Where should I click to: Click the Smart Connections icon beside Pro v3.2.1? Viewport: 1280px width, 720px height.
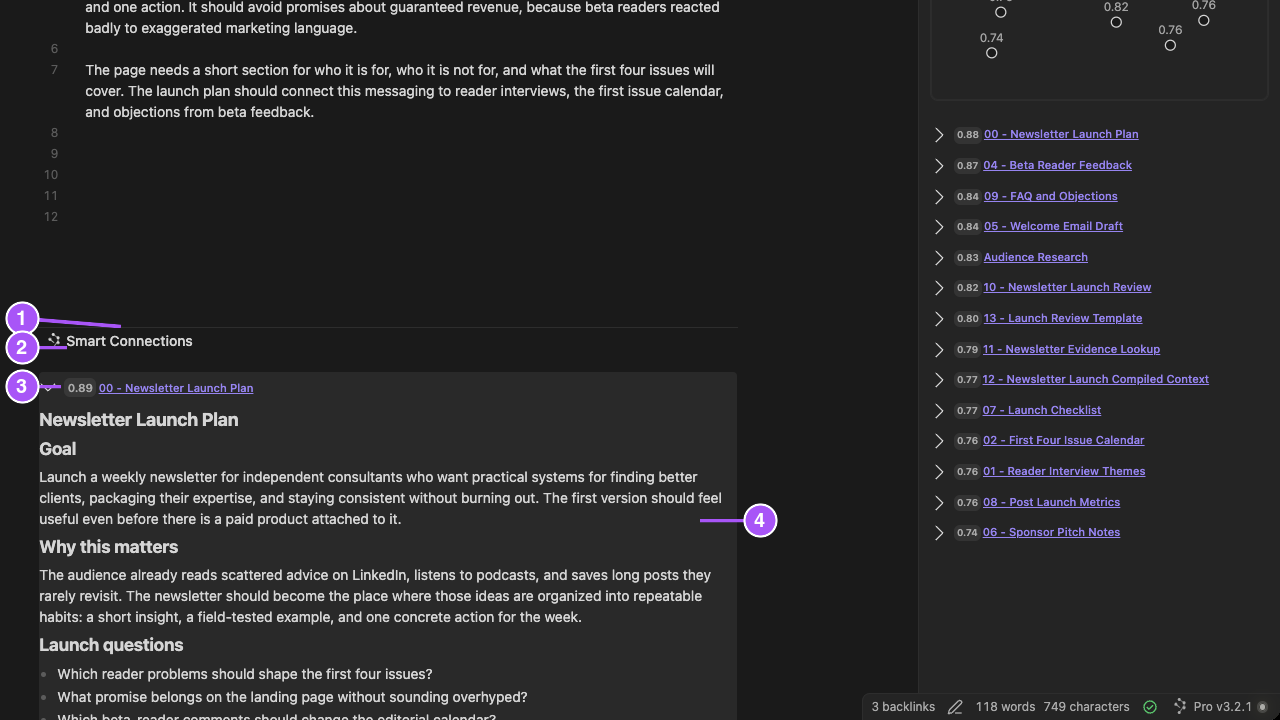tap(1180, 707)
